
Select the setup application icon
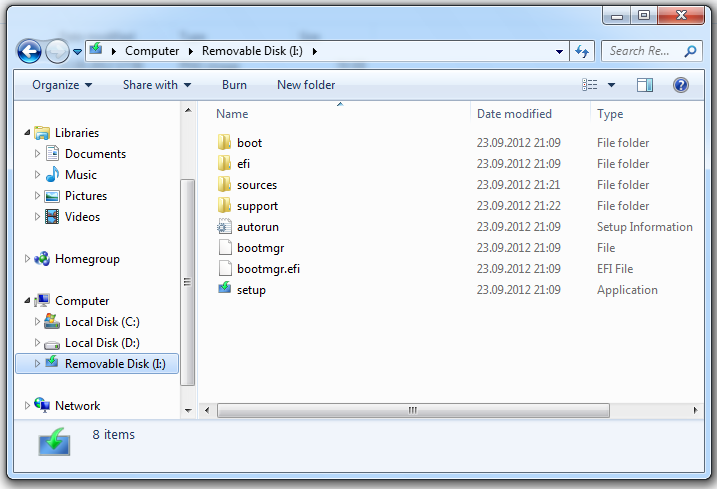point(225,288)
